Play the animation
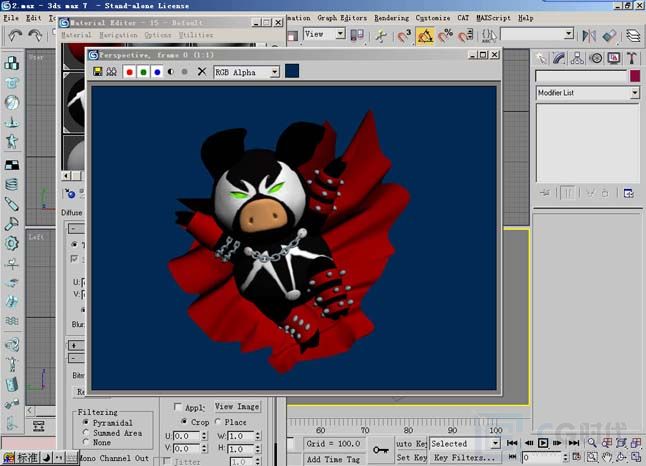The width and height of the screenshot is (646, 466). [543, 443]
